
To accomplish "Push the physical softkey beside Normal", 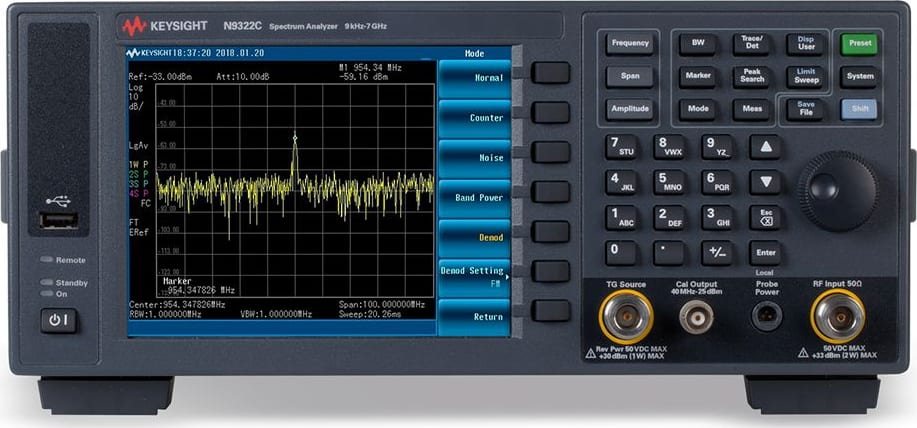I will point(550,73).
